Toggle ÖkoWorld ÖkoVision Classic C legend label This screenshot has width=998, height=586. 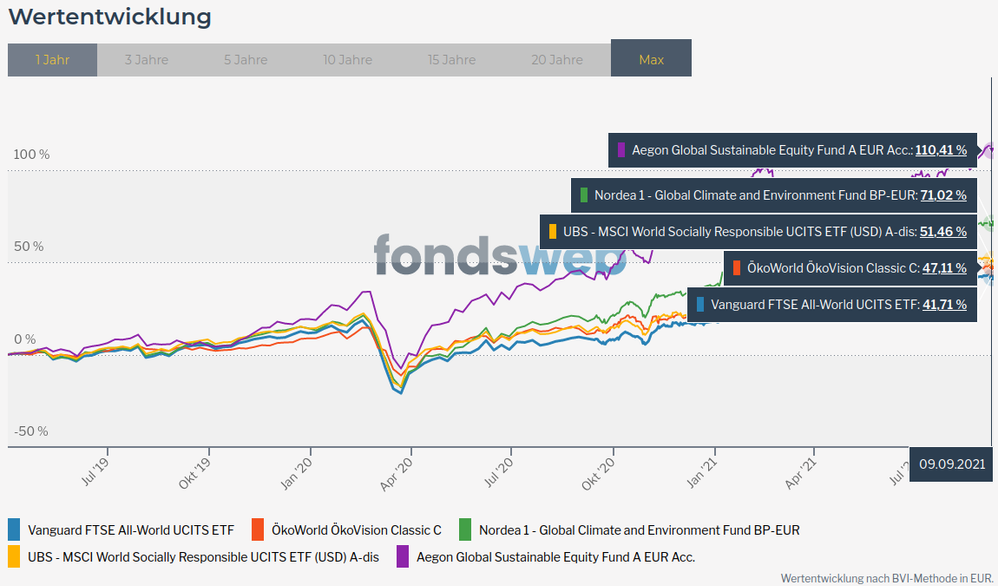356,530
